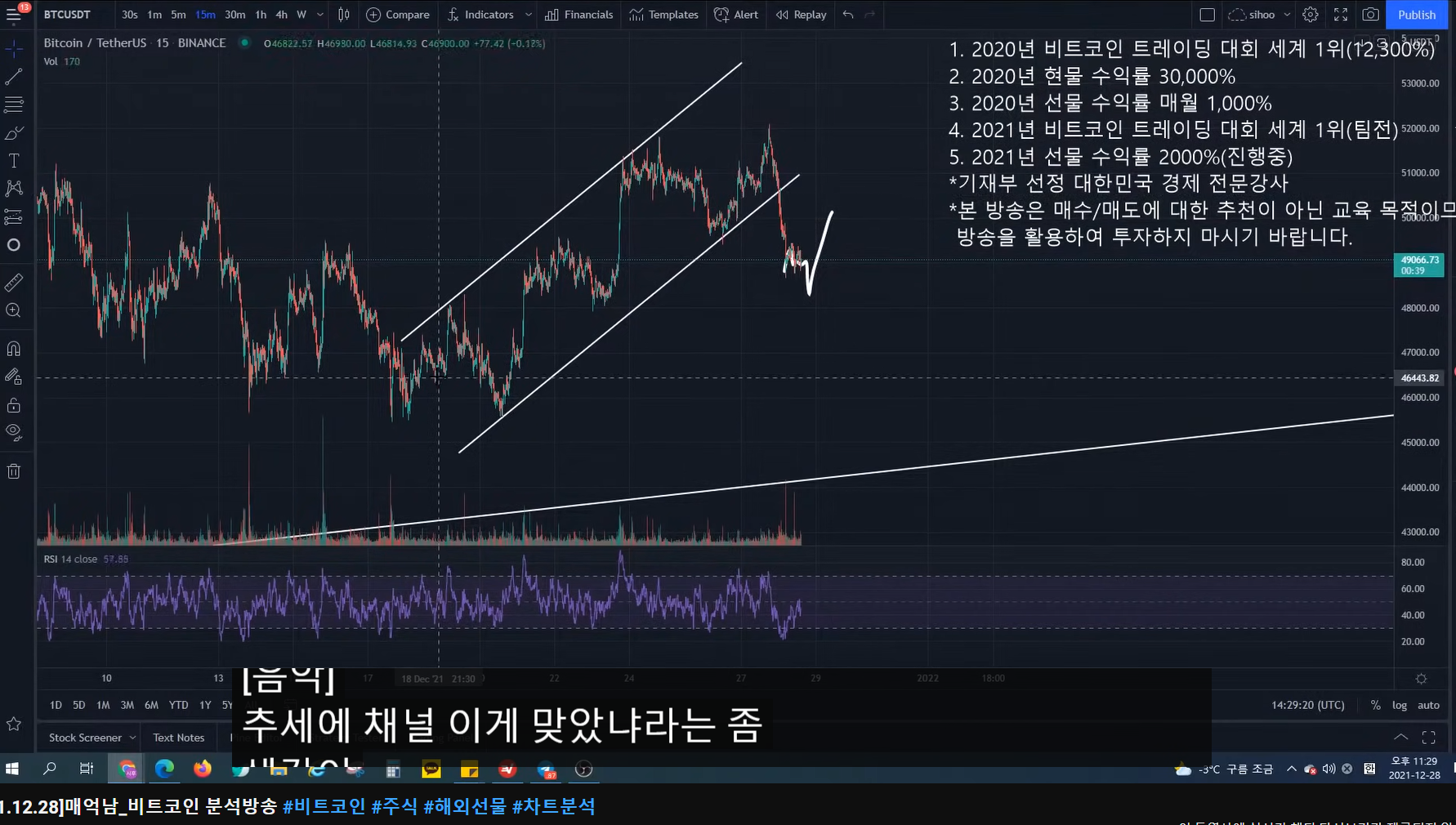The width and height of the screenshot is (1456, 825).
Task: Toggle log scale mode
Action: click(1400, 705)
